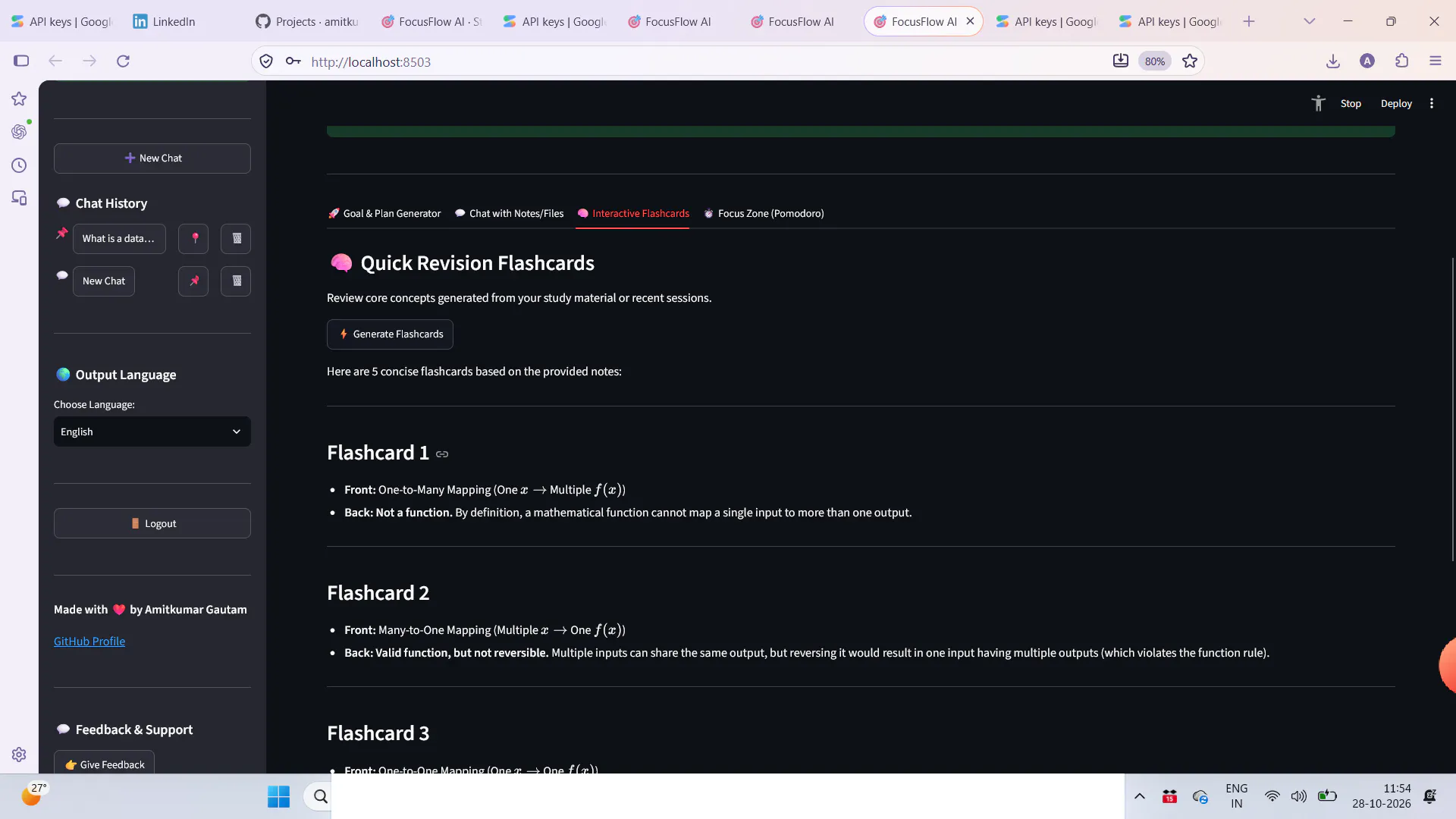Start a New Chat from sidebar button
Viewport: 1456px width, 819px height.
152,158
